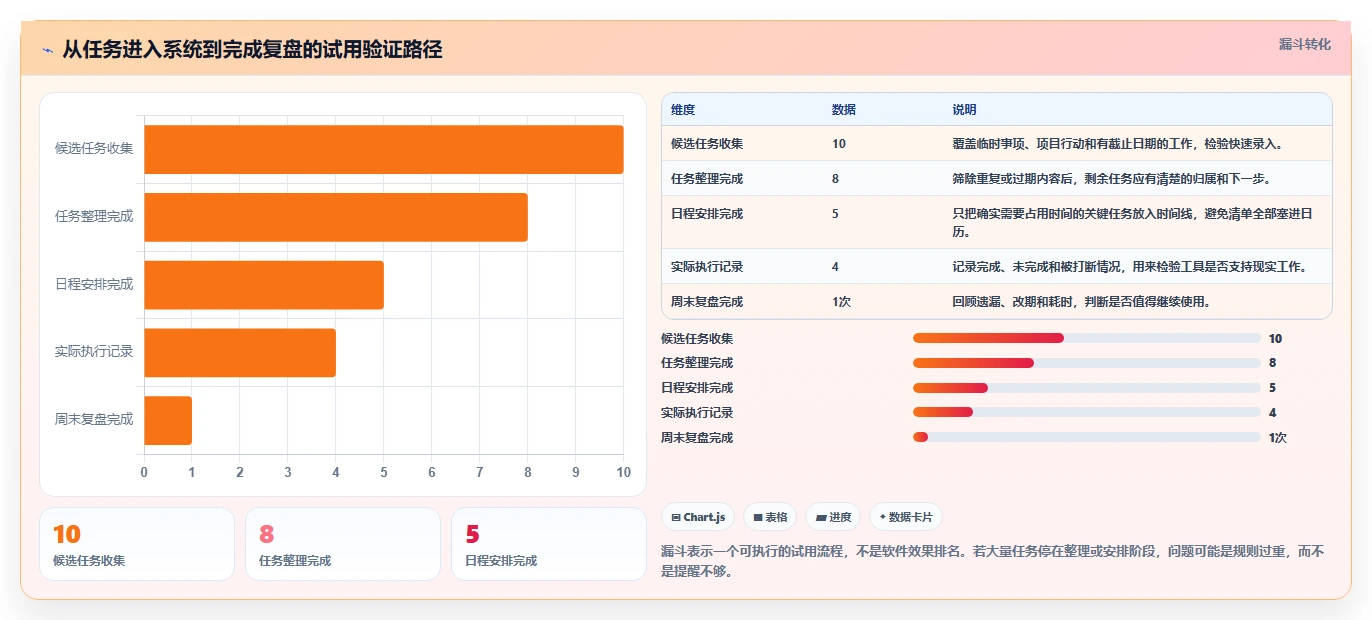Click the 日程安排完成 cell in the table
The width and height of the screenshot is (1372, 620).
pyautogui.click(x=707, y=213)
